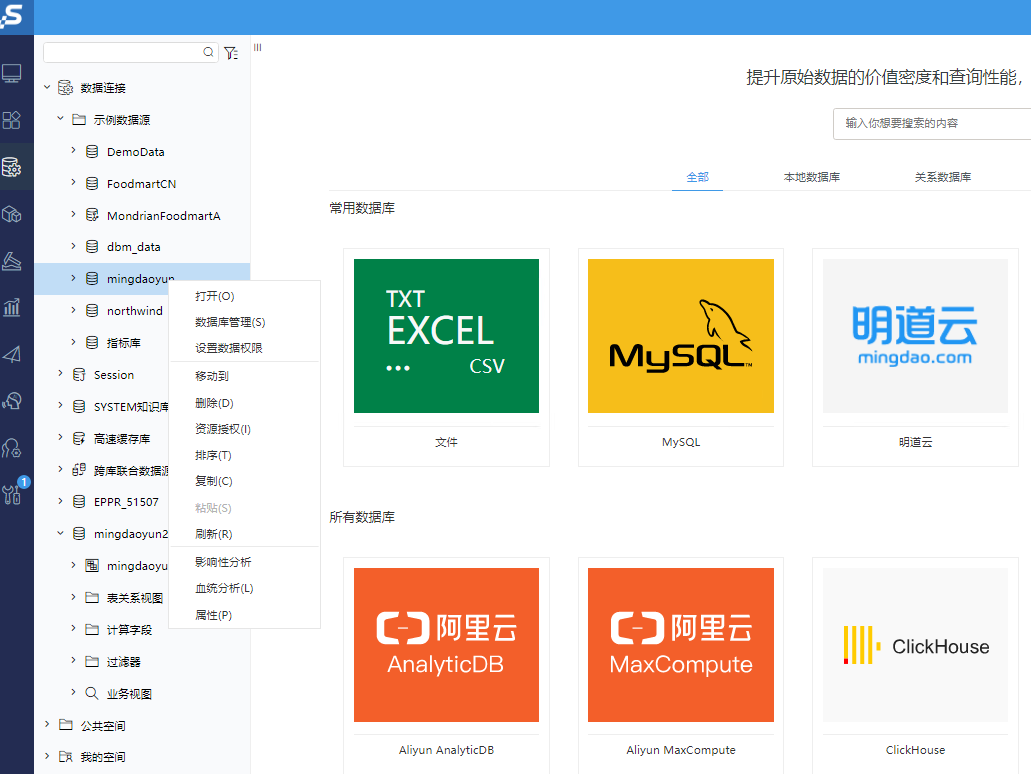Image resolution: width=1031 pixels, height=774 pixels.
Task: Collapse the 数据连接 root node
Action: 47,87
